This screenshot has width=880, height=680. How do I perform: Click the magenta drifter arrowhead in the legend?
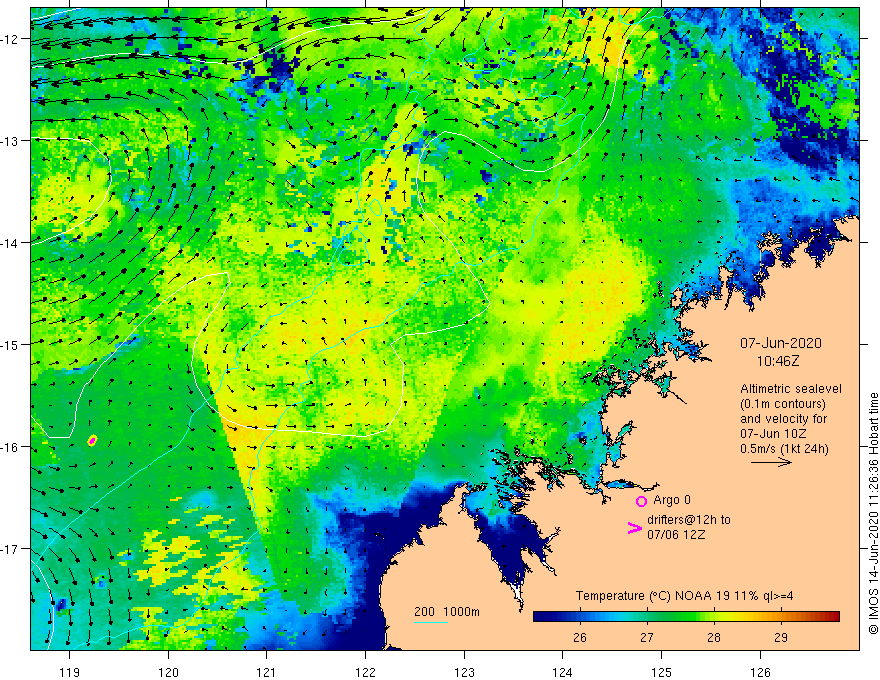click(634, 528)
